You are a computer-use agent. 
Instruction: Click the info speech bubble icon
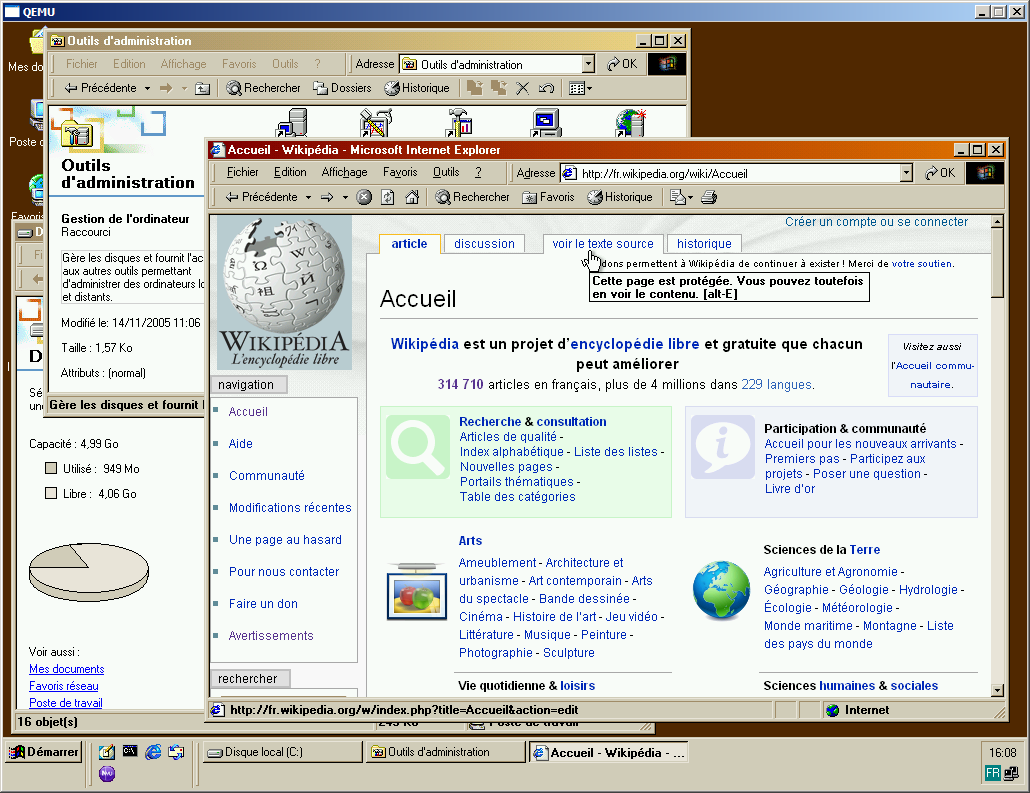[723, 447]
